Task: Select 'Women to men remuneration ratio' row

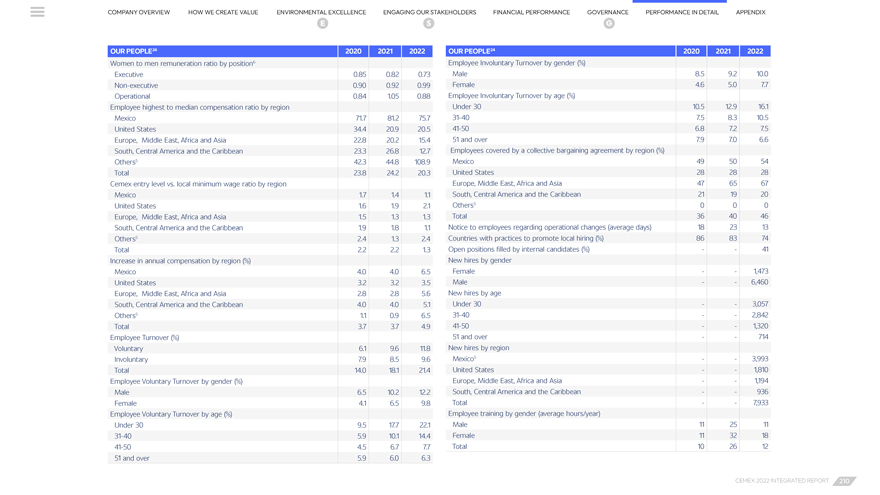Action: (x=270, y=63)
